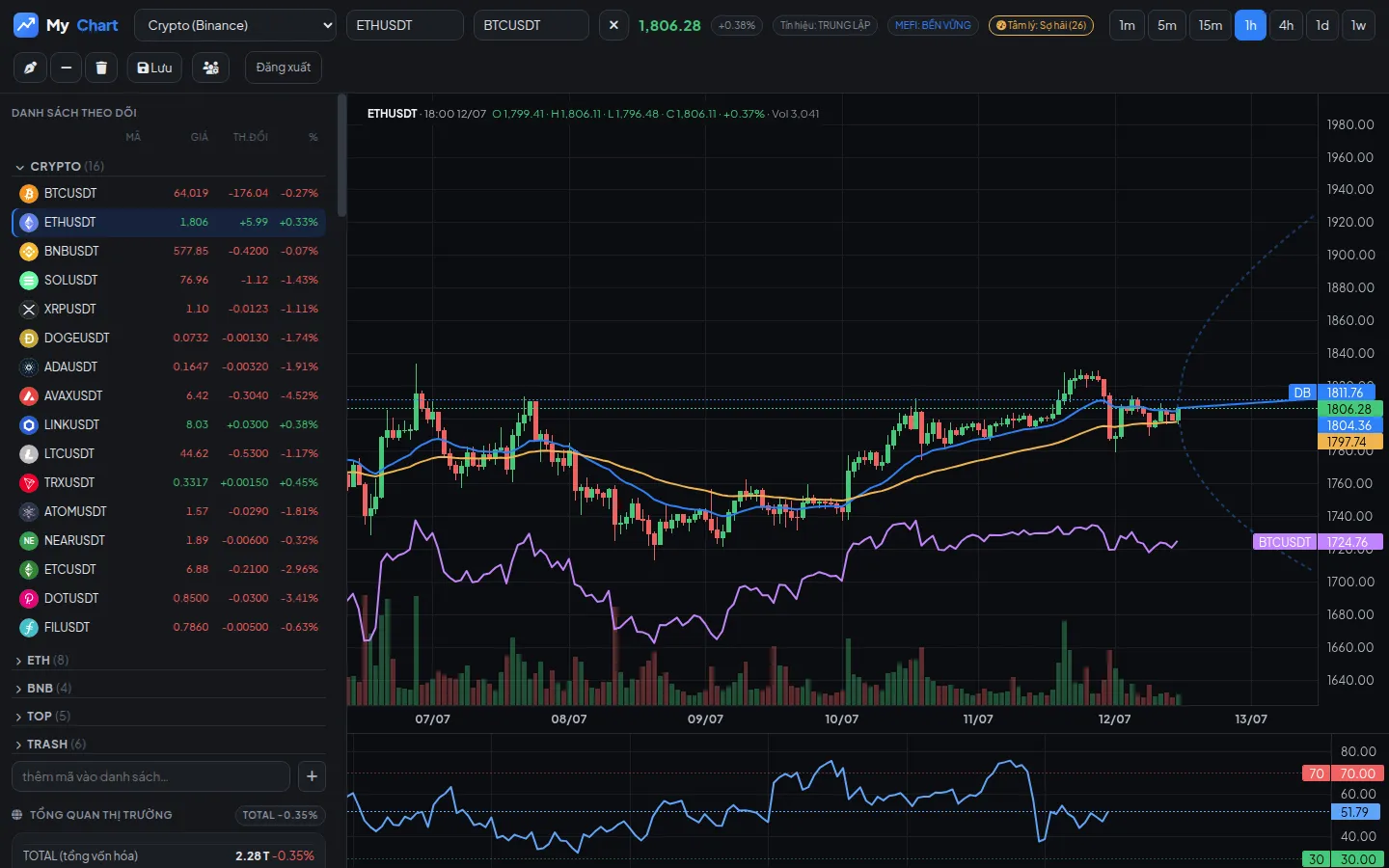Click the BTCUSDT compare symbol field
The height and width of the screenshot is (868, 1389).
pos(531,25)
